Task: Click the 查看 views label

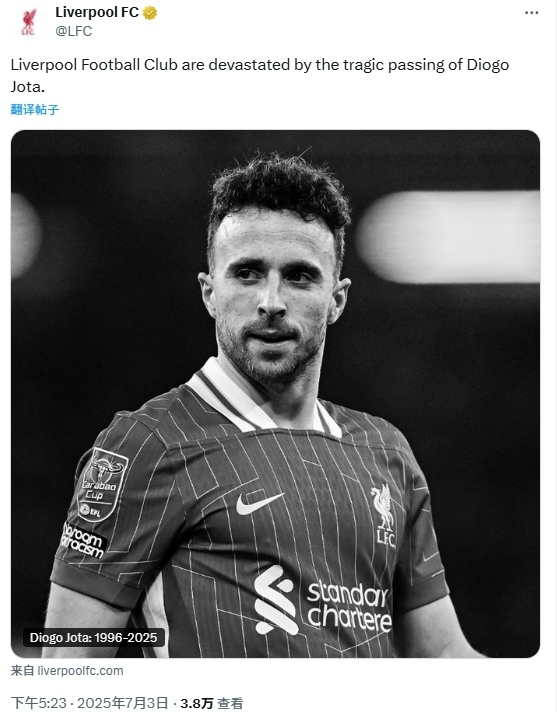Action: 230,703
